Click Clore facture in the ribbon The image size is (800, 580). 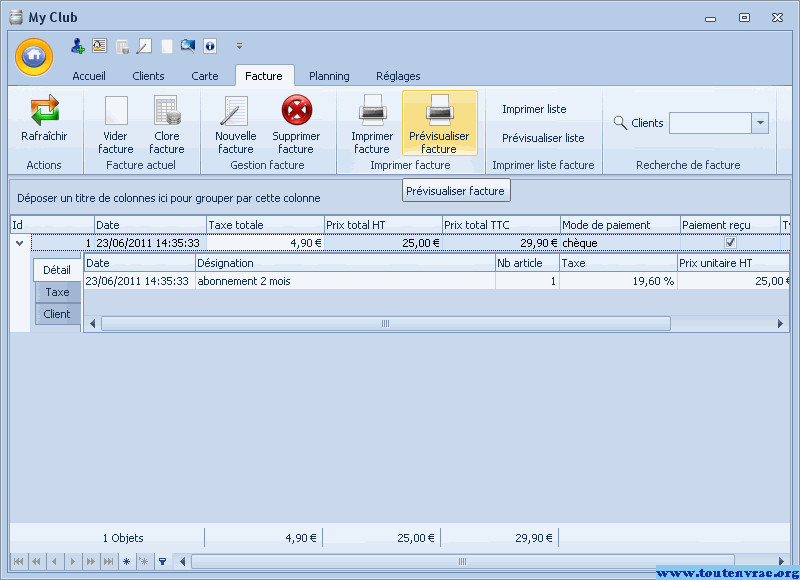pyautogui.click(x=167, y=124)
